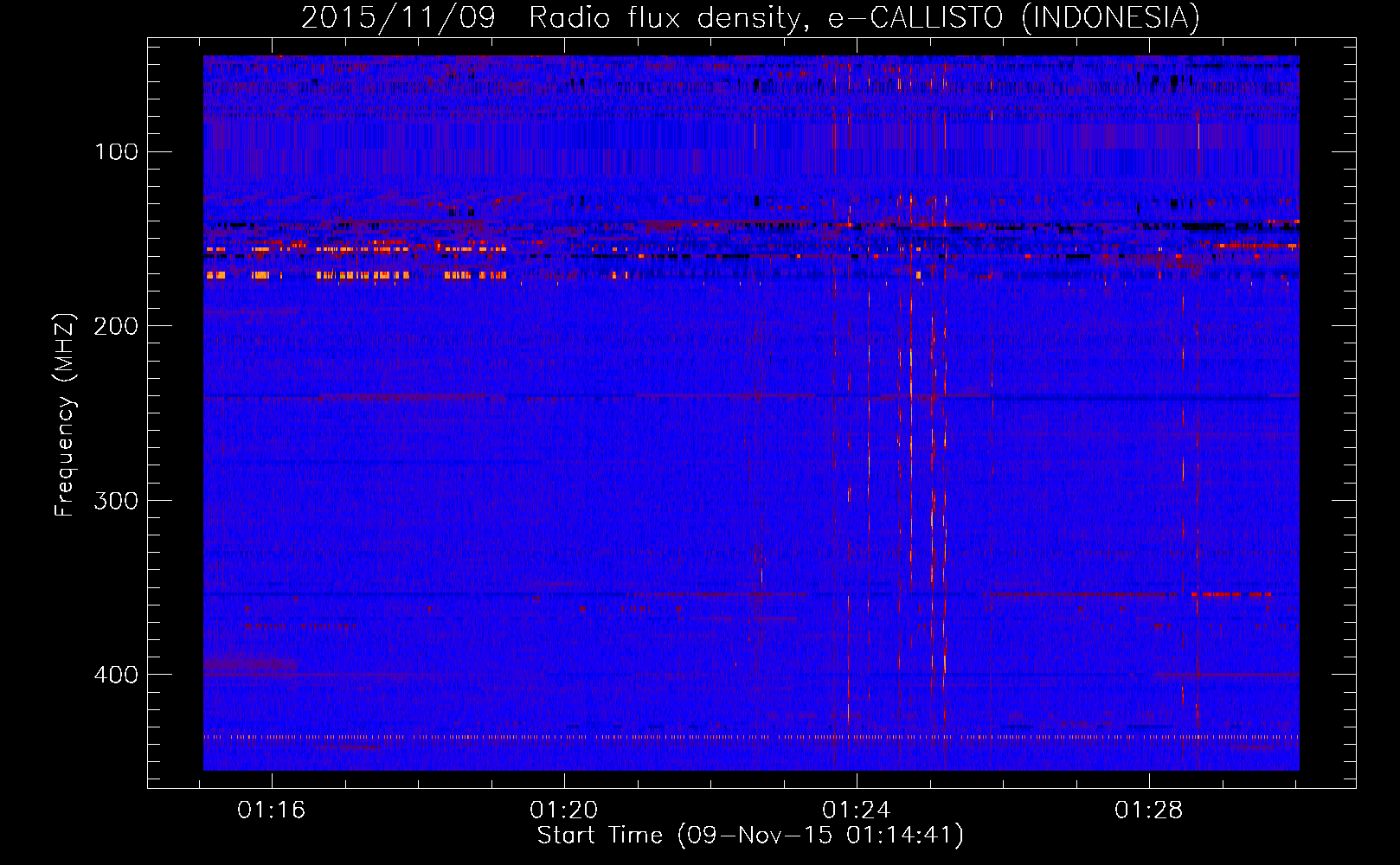Click the plot title 'Radio flux density, e-CALLISTO (INDONESIA)'
This screenshot has width=1400, height=865.
tap(864, 17)
